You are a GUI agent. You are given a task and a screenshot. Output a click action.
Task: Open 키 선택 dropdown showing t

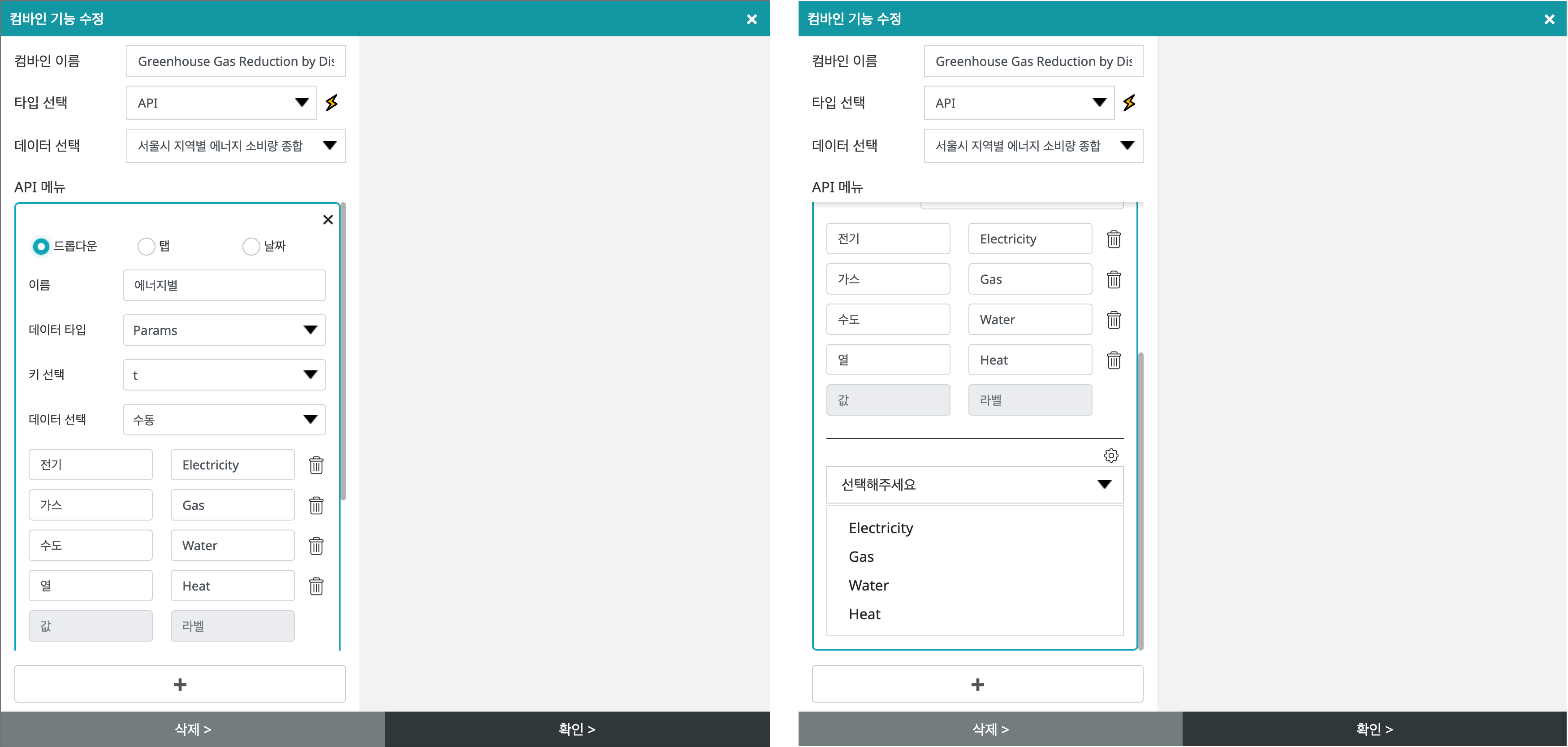[224, 375]
